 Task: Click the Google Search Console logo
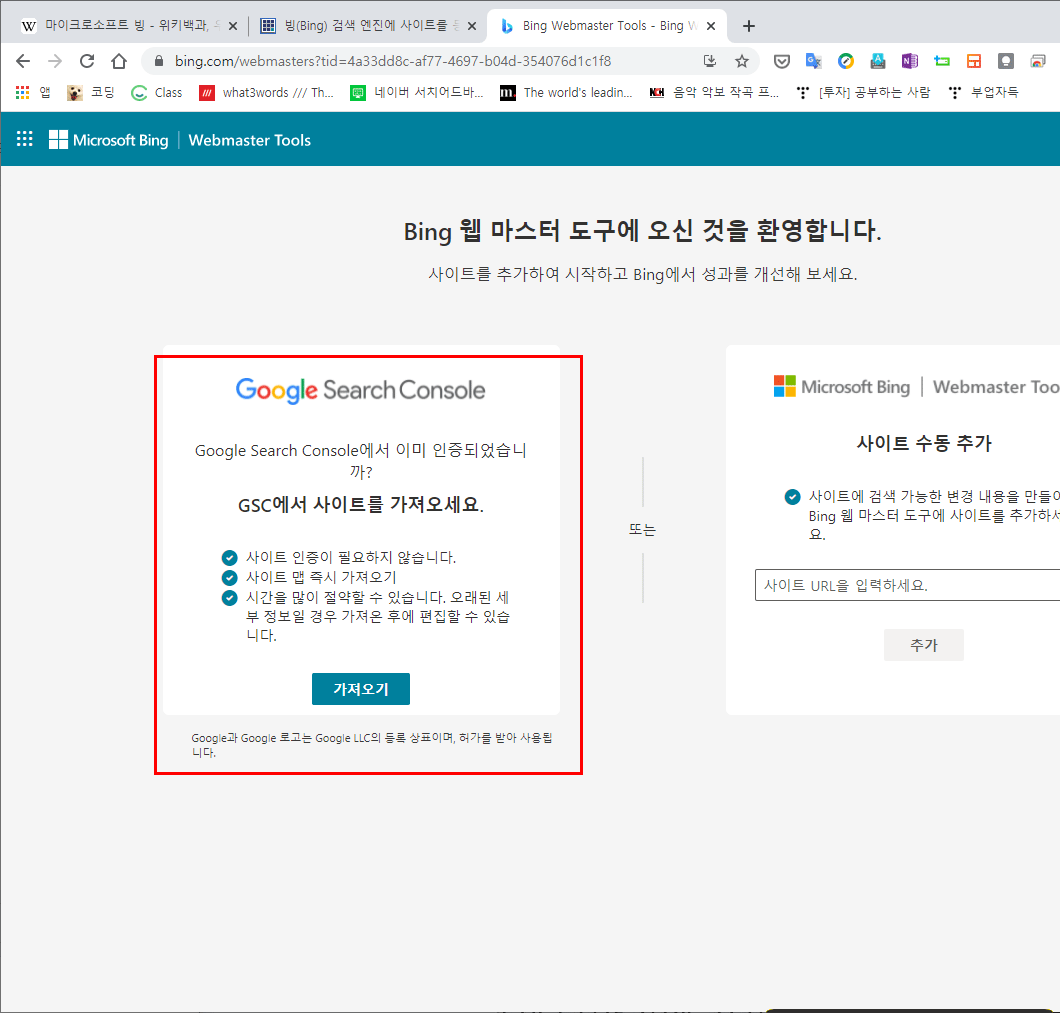[360, 390]
